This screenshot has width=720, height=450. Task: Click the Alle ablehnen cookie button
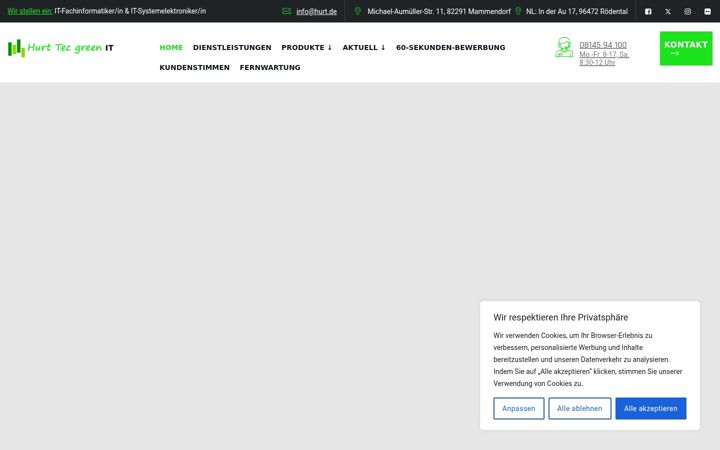(x=579, y=408)
